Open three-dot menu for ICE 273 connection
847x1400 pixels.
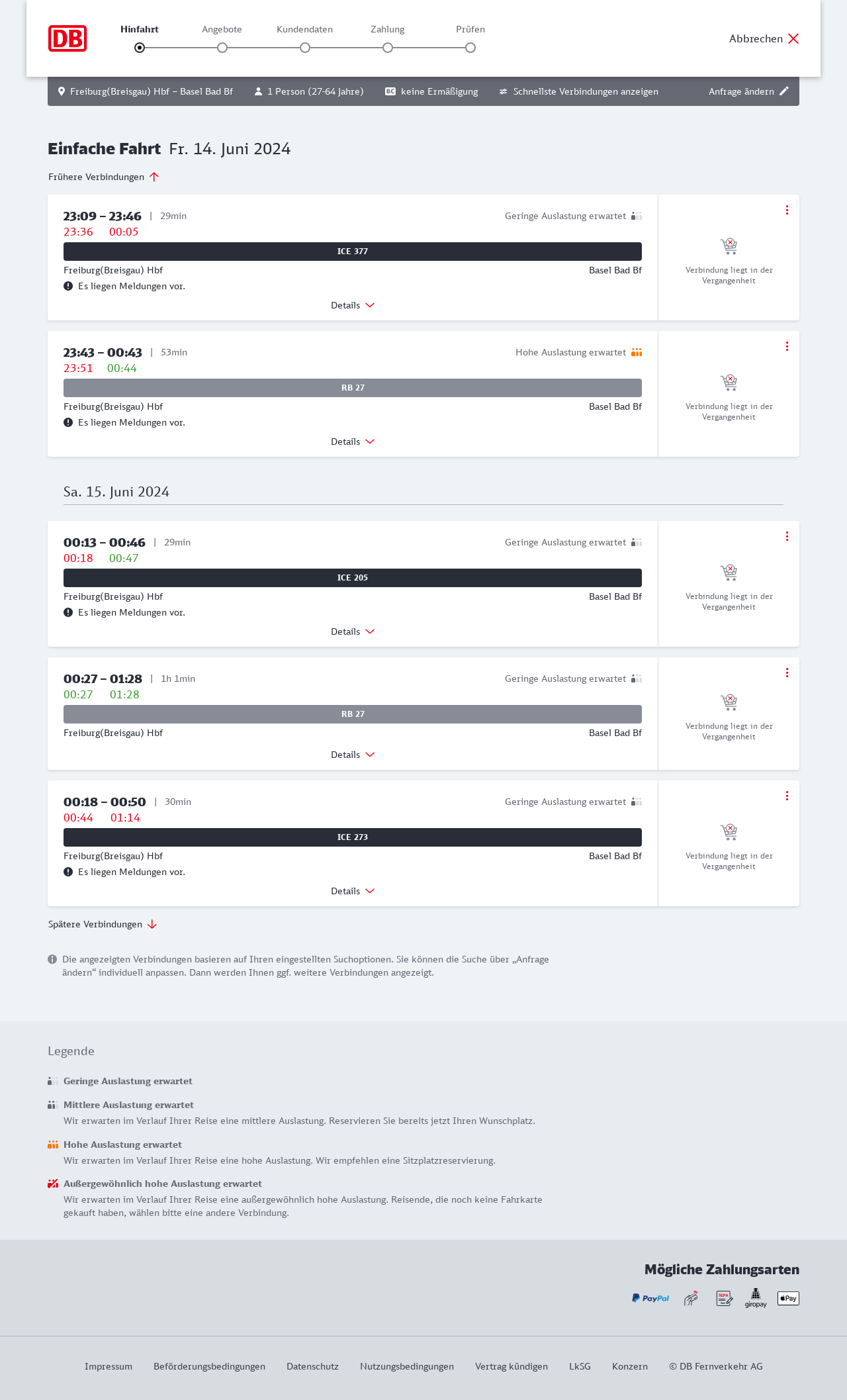[787, 796]
